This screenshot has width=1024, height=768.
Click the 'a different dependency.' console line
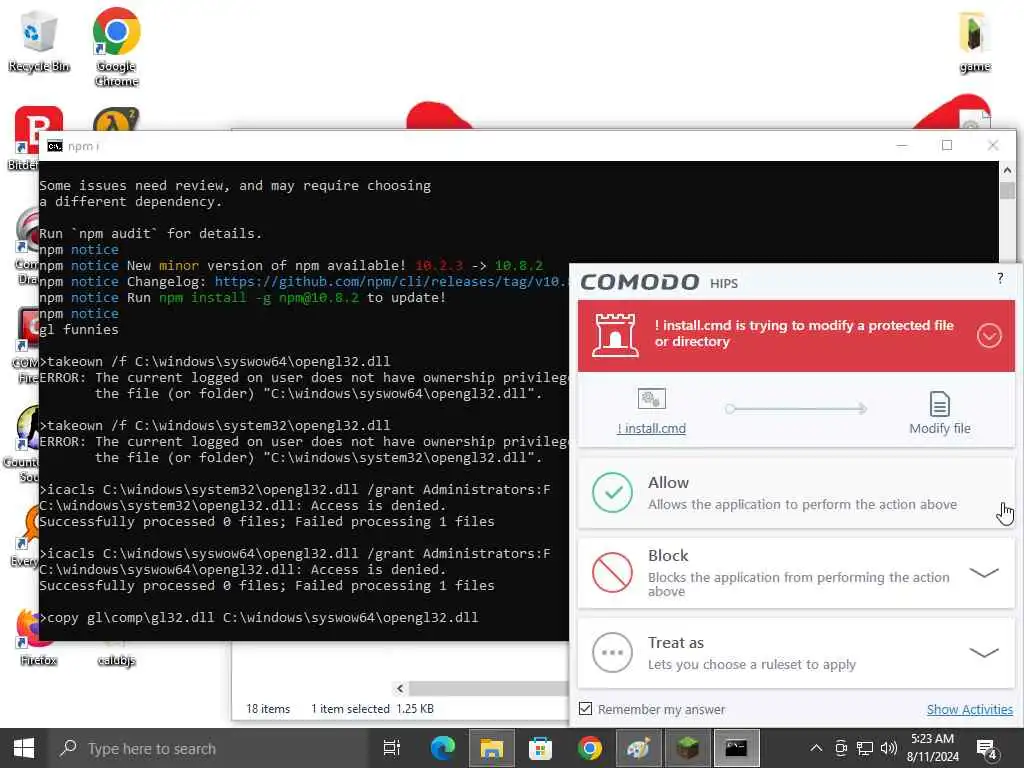tap(131, 202)
